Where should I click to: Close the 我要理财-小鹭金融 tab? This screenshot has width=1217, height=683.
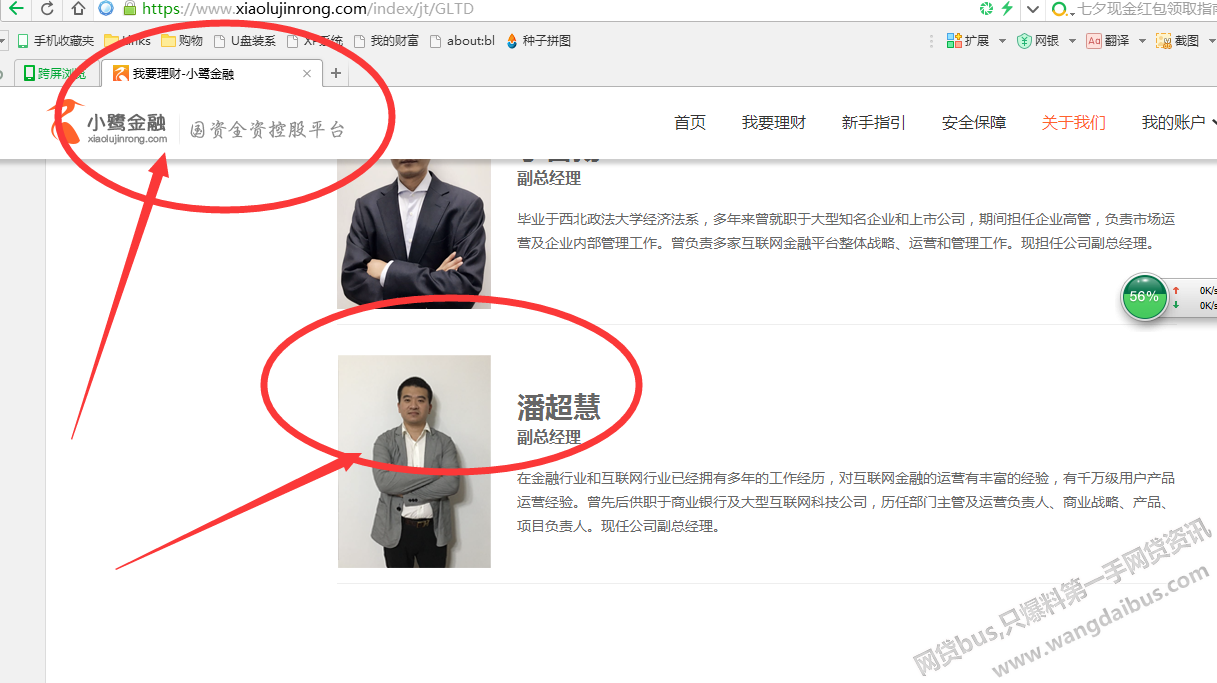[x=307, y=73]
